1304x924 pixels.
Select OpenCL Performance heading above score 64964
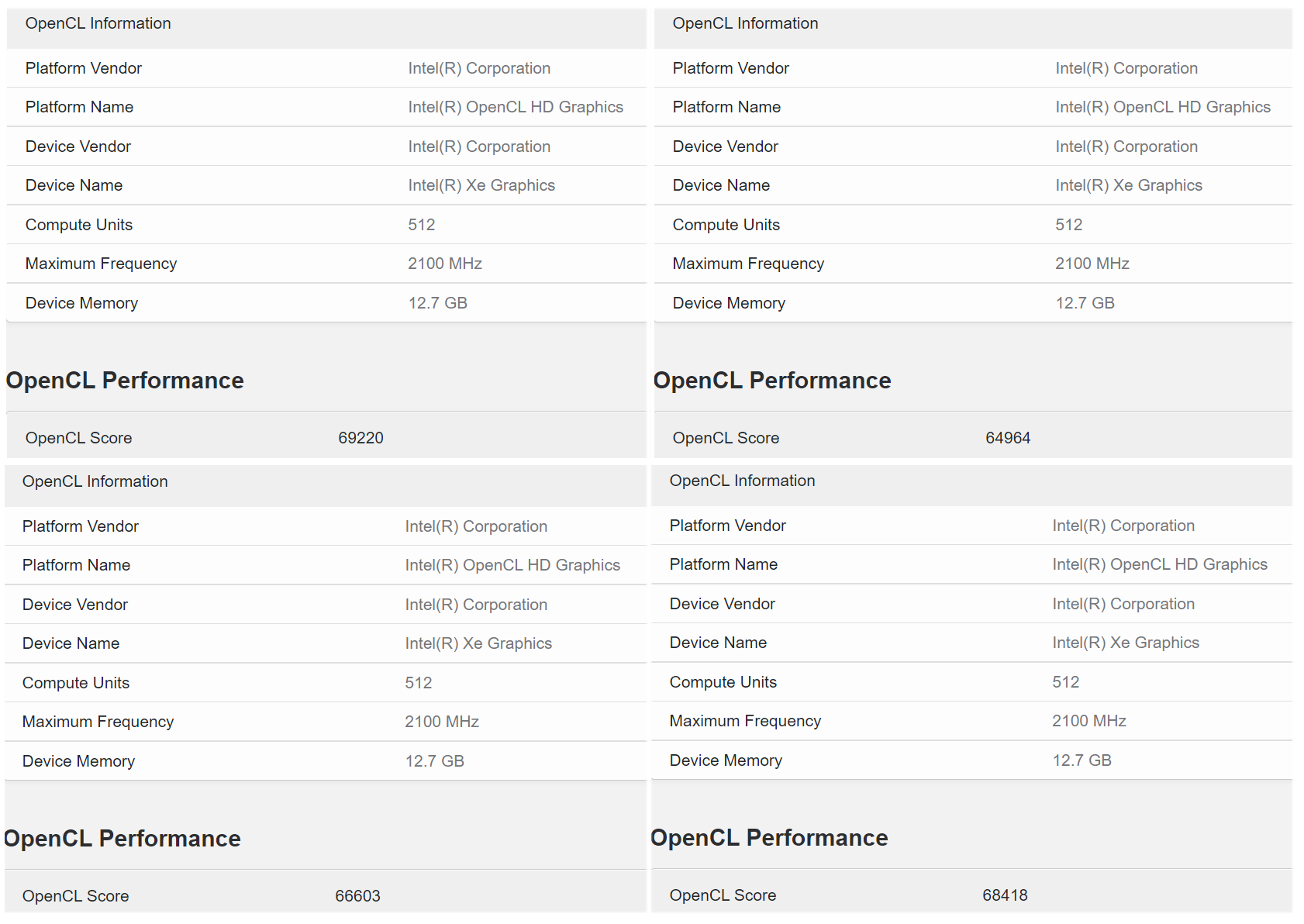772,381
